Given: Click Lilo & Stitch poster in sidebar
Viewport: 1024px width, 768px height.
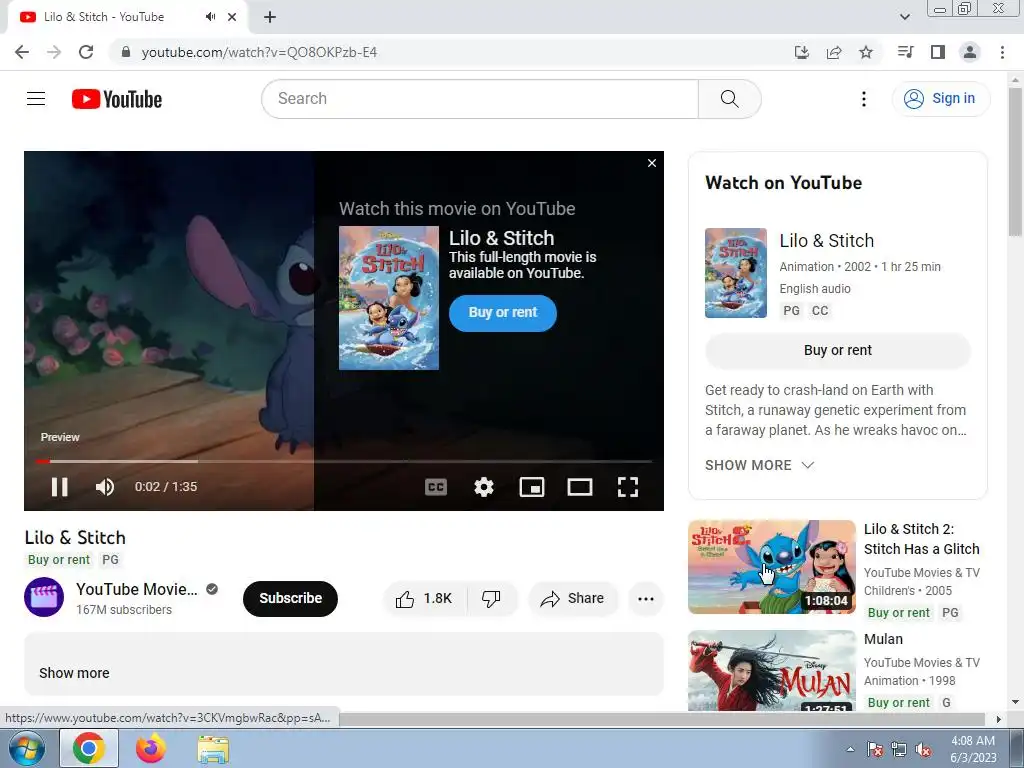Looking at the screenshot, I should point(736,273).
